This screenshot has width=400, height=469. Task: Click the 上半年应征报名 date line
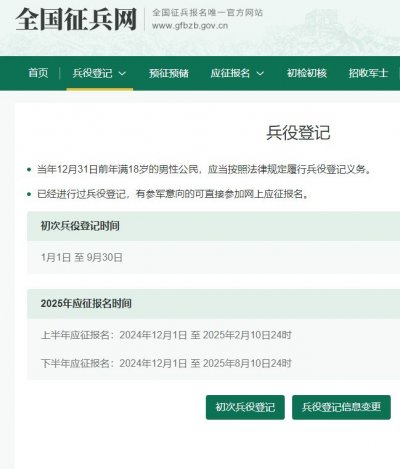[x=166, y=335]
